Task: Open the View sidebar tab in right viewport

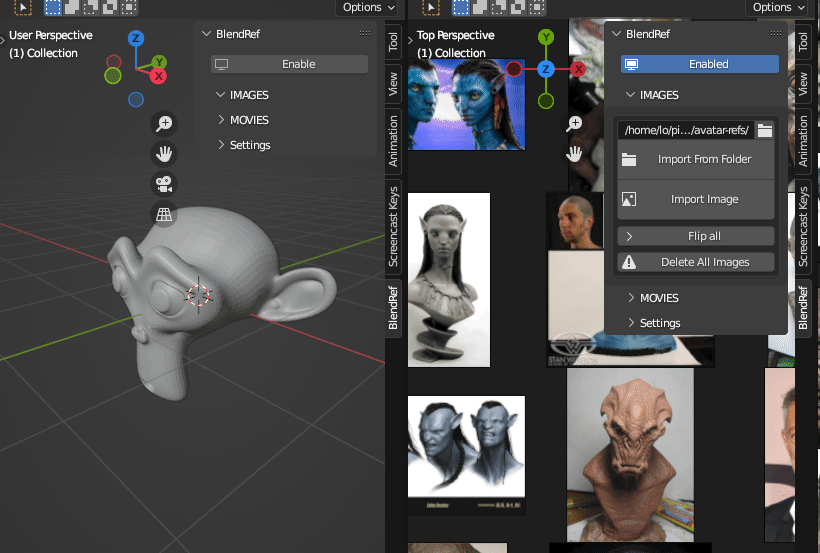Action: coord(803,84)
